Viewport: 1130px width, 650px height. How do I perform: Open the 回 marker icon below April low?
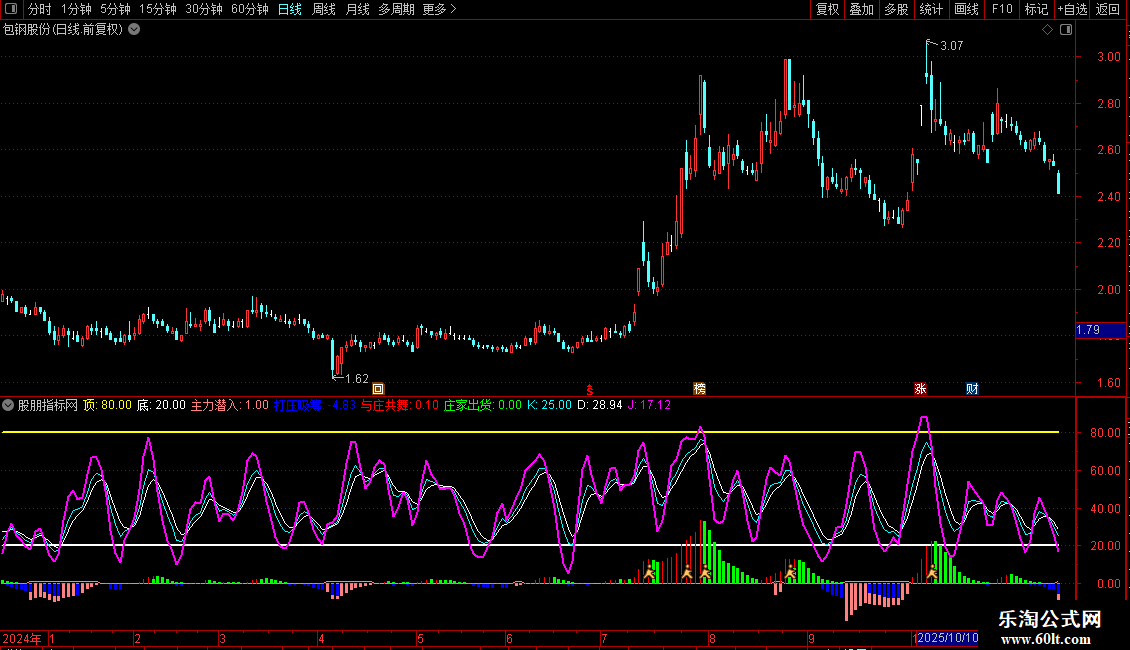(x=378, y=389)
